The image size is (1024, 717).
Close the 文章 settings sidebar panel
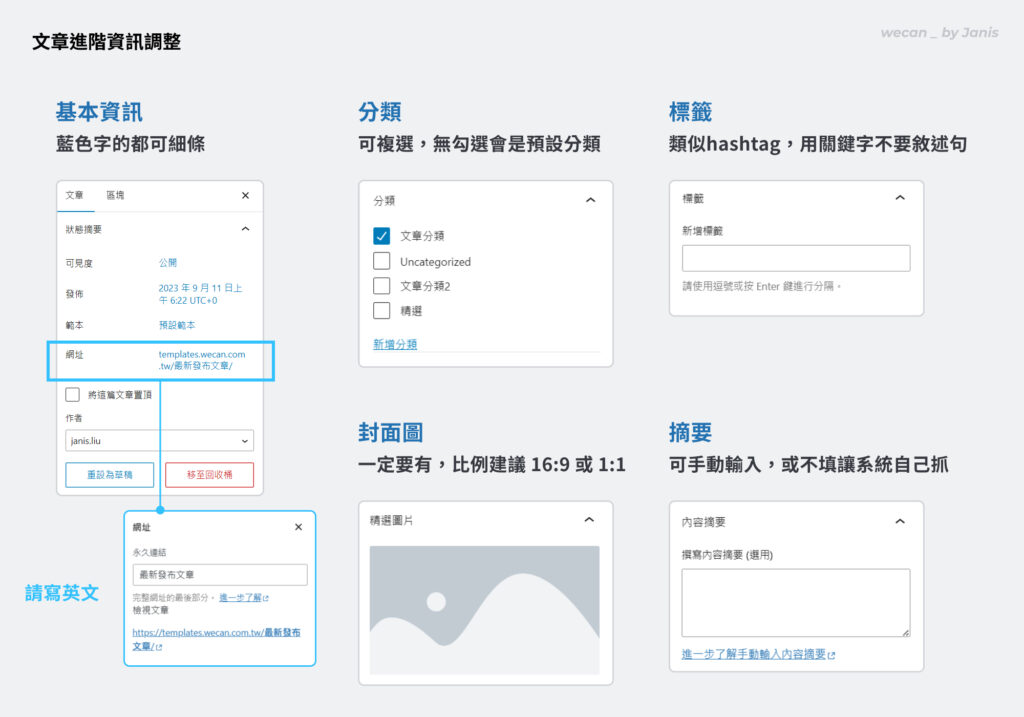point(245,196)
